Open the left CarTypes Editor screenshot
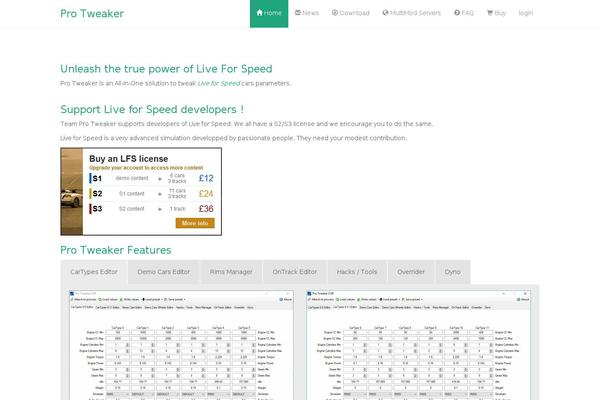The image size is (600, 400). [181, 345]
